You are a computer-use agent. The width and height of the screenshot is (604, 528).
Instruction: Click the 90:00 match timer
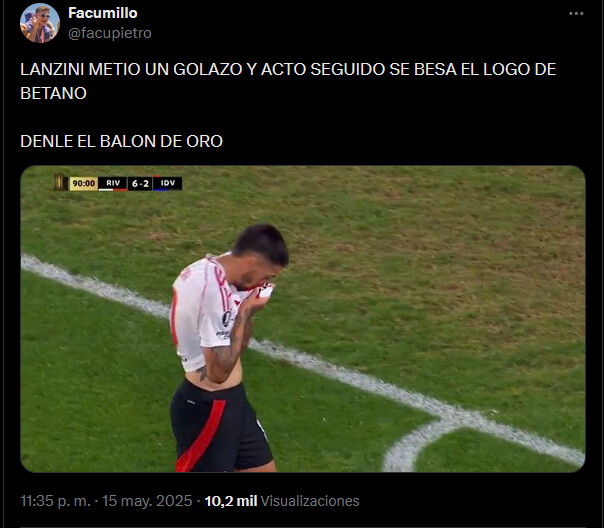[x=84, y=184]
